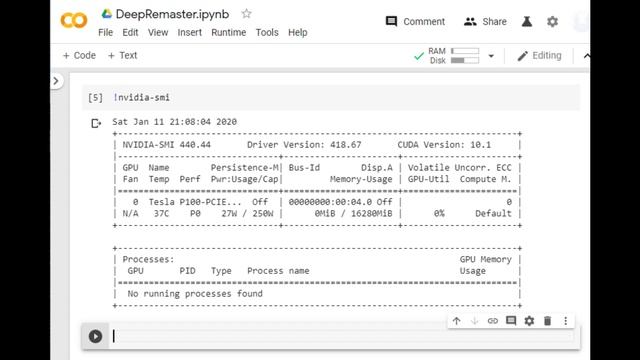Open the View menu
Screen dimensions: 640x360
(158, 33)
